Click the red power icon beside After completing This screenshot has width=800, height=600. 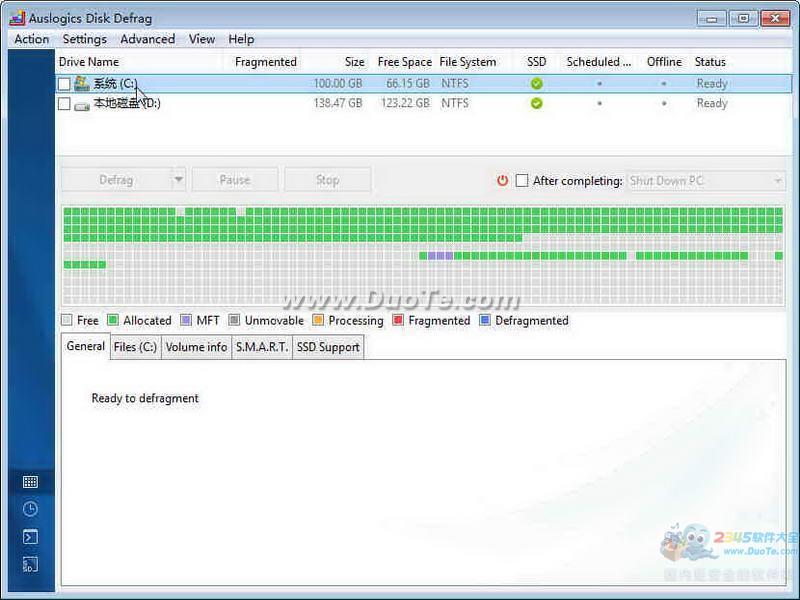[x=503, y=181]
